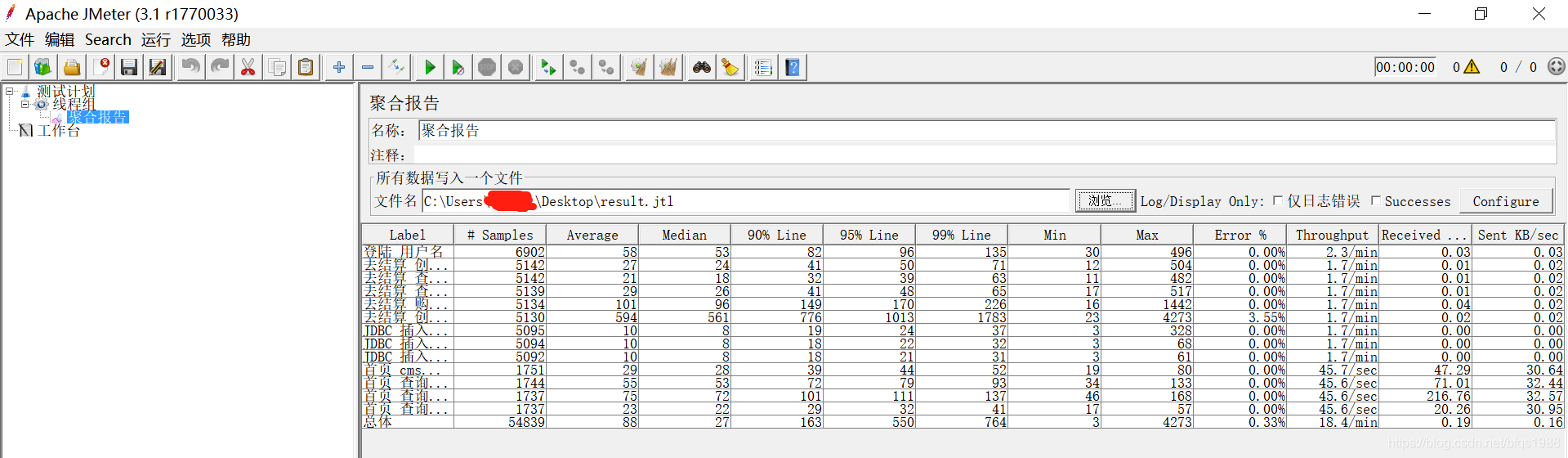Click the 注释 comment field

[985, 155]
